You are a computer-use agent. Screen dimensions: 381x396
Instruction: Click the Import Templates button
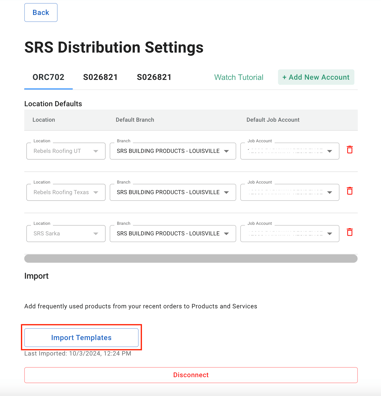point(81,338)
